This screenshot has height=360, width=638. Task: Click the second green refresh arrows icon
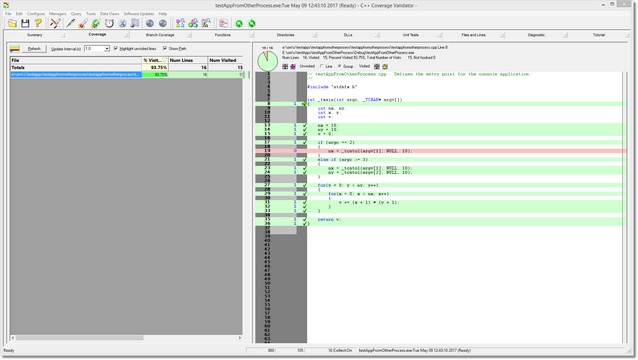coord(252,24)
